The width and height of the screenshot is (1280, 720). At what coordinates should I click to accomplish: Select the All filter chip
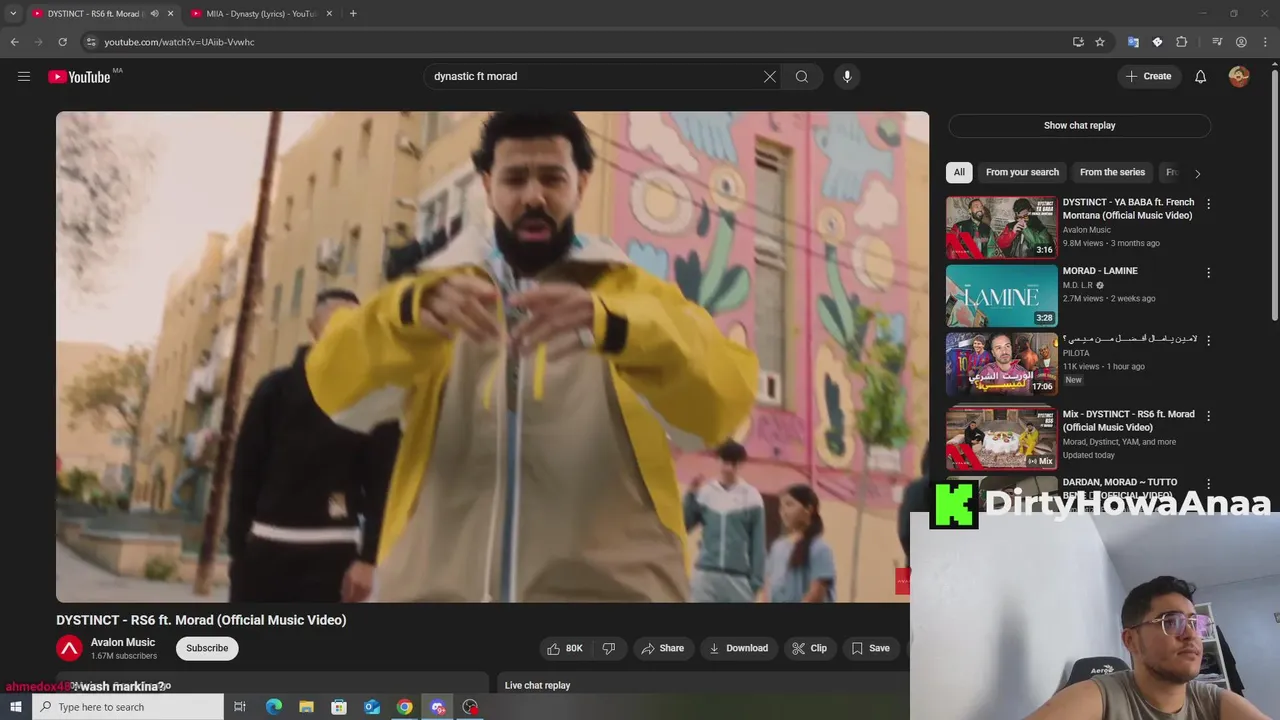point(959,172)
